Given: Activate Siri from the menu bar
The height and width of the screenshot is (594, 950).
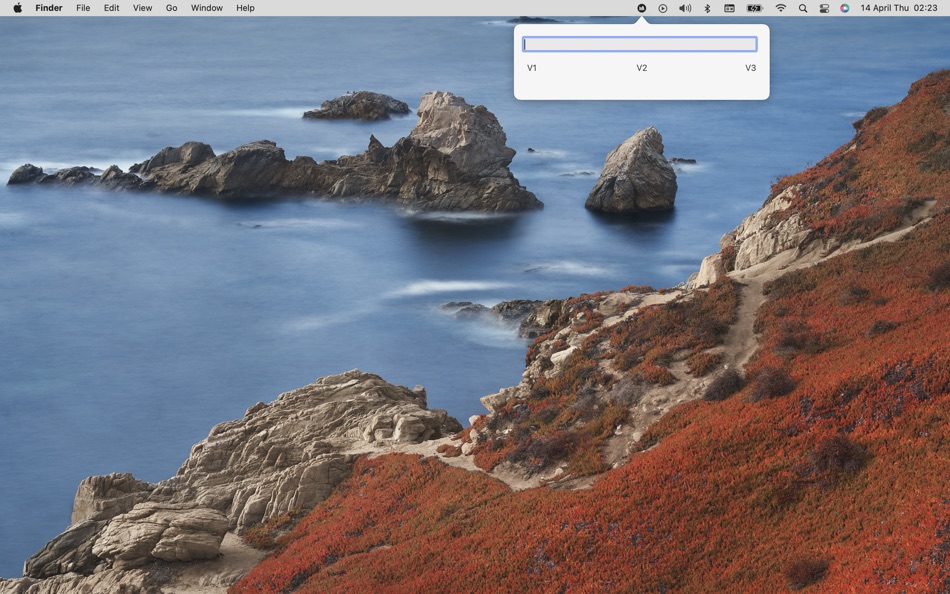Looking at the screenshot, I should point(845,8).
